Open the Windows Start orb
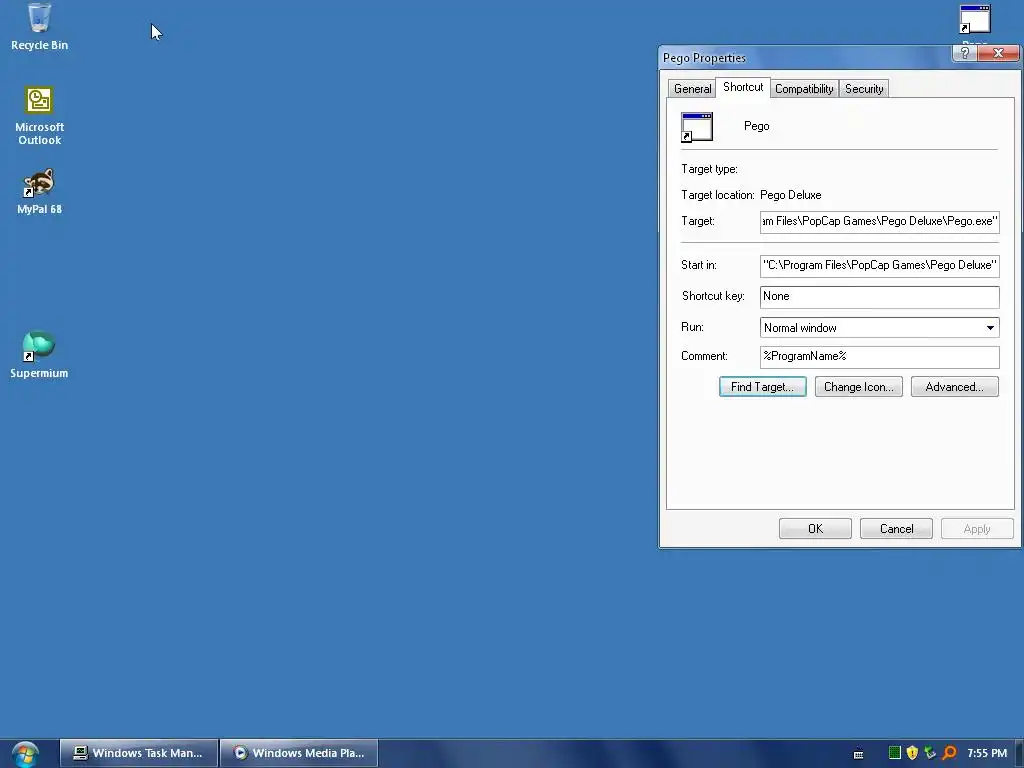This screenshot has width=1024, height=768. (25, 754)
